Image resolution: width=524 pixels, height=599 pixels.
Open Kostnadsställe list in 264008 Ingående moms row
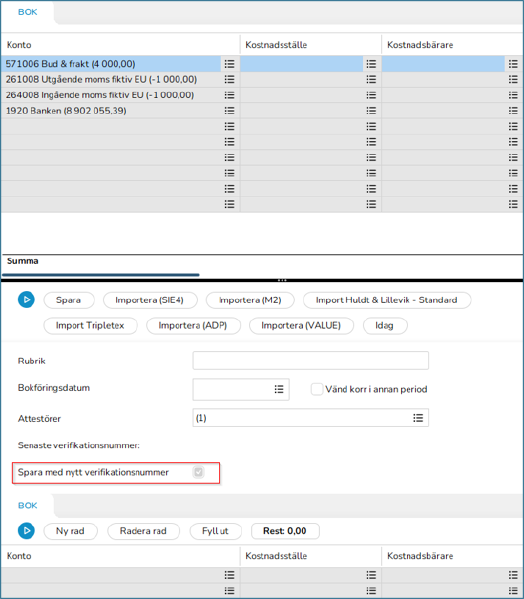371,95
